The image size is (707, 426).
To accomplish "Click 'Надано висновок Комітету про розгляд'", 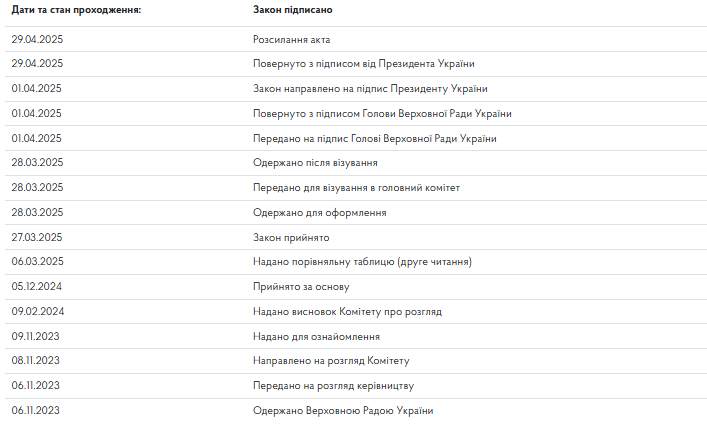I will tap(347, 312).
